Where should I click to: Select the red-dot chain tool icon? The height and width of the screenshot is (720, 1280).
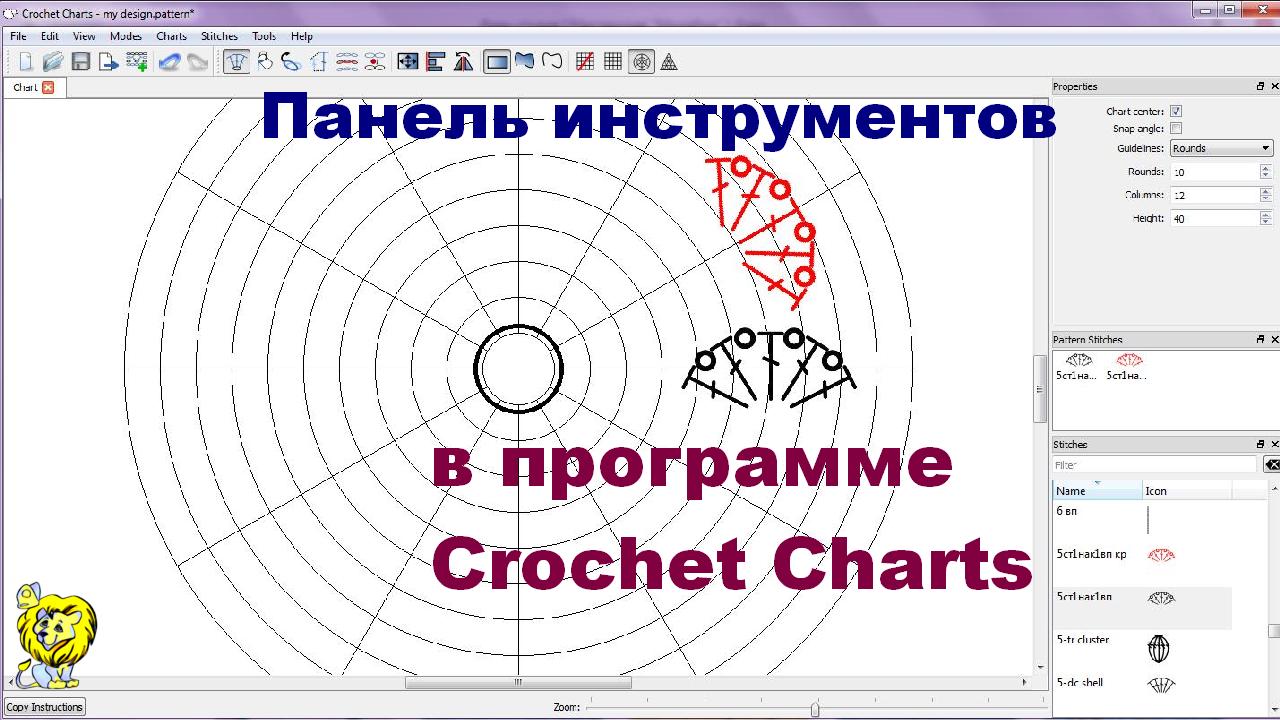(x=375, y=62)
